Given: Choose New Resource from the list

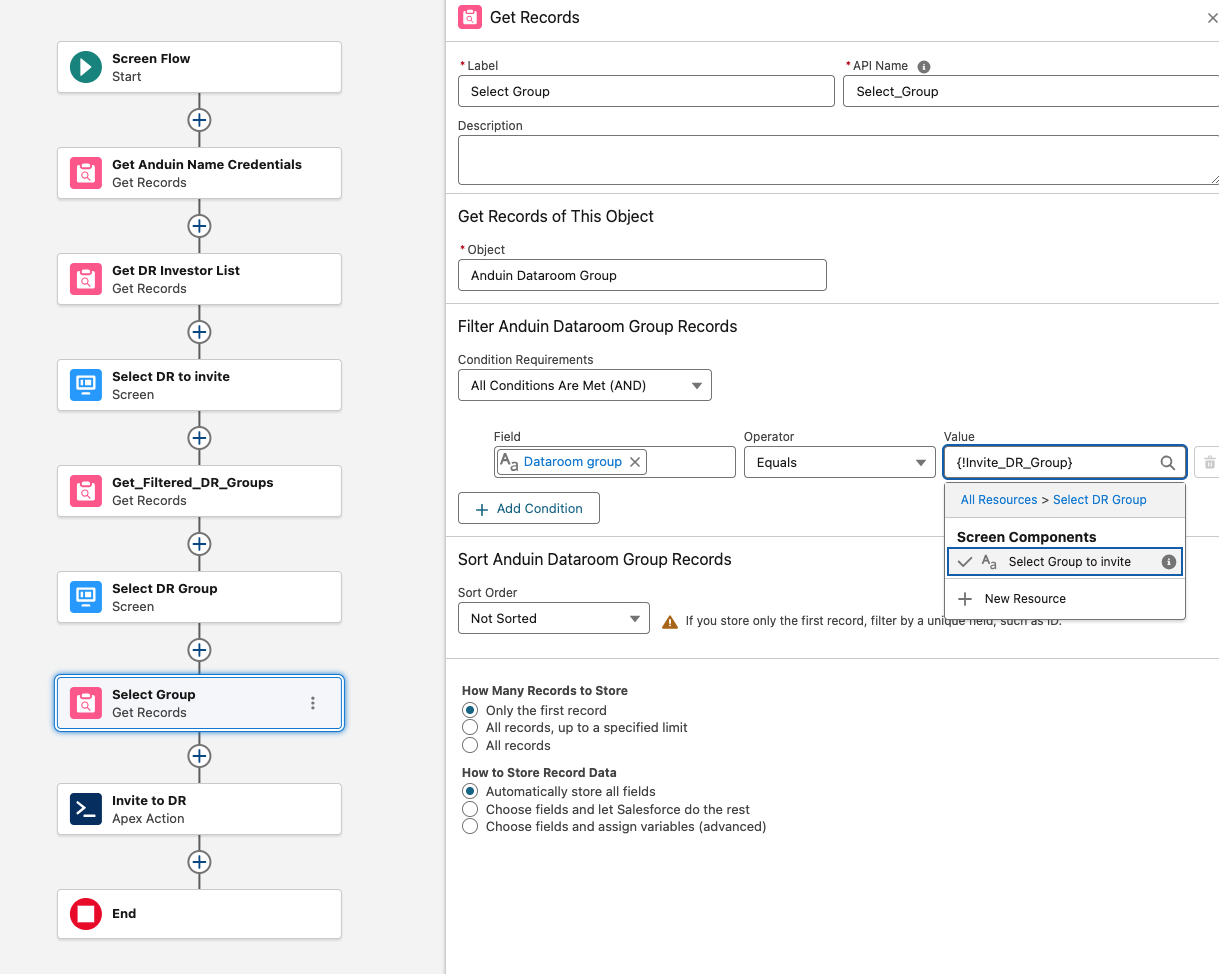Looking at the screenshot, I should pyautogui.click(x=1024, y=599).
